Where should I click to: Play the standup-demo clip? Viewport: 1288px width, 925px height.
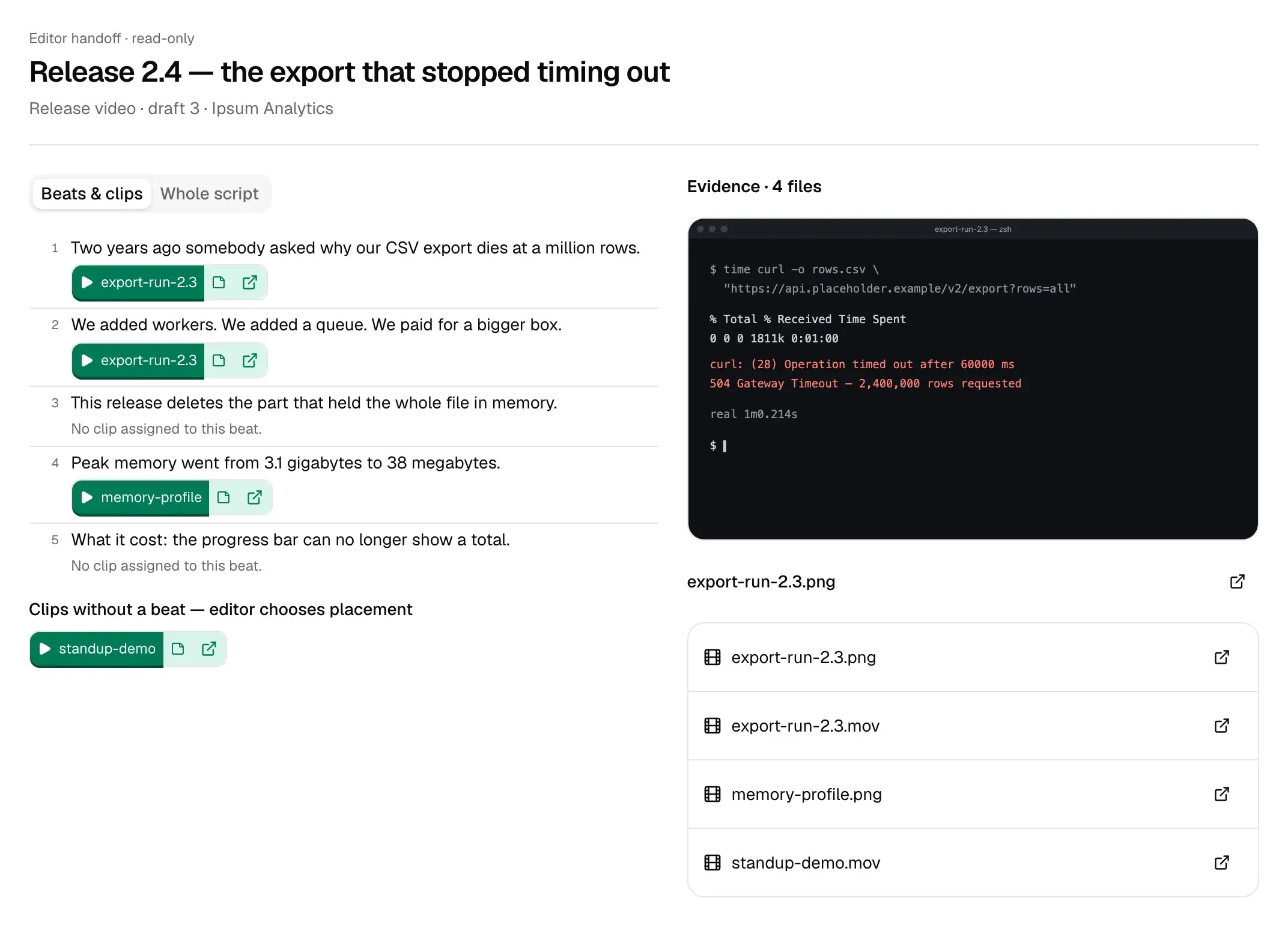[x=97, y=649]
